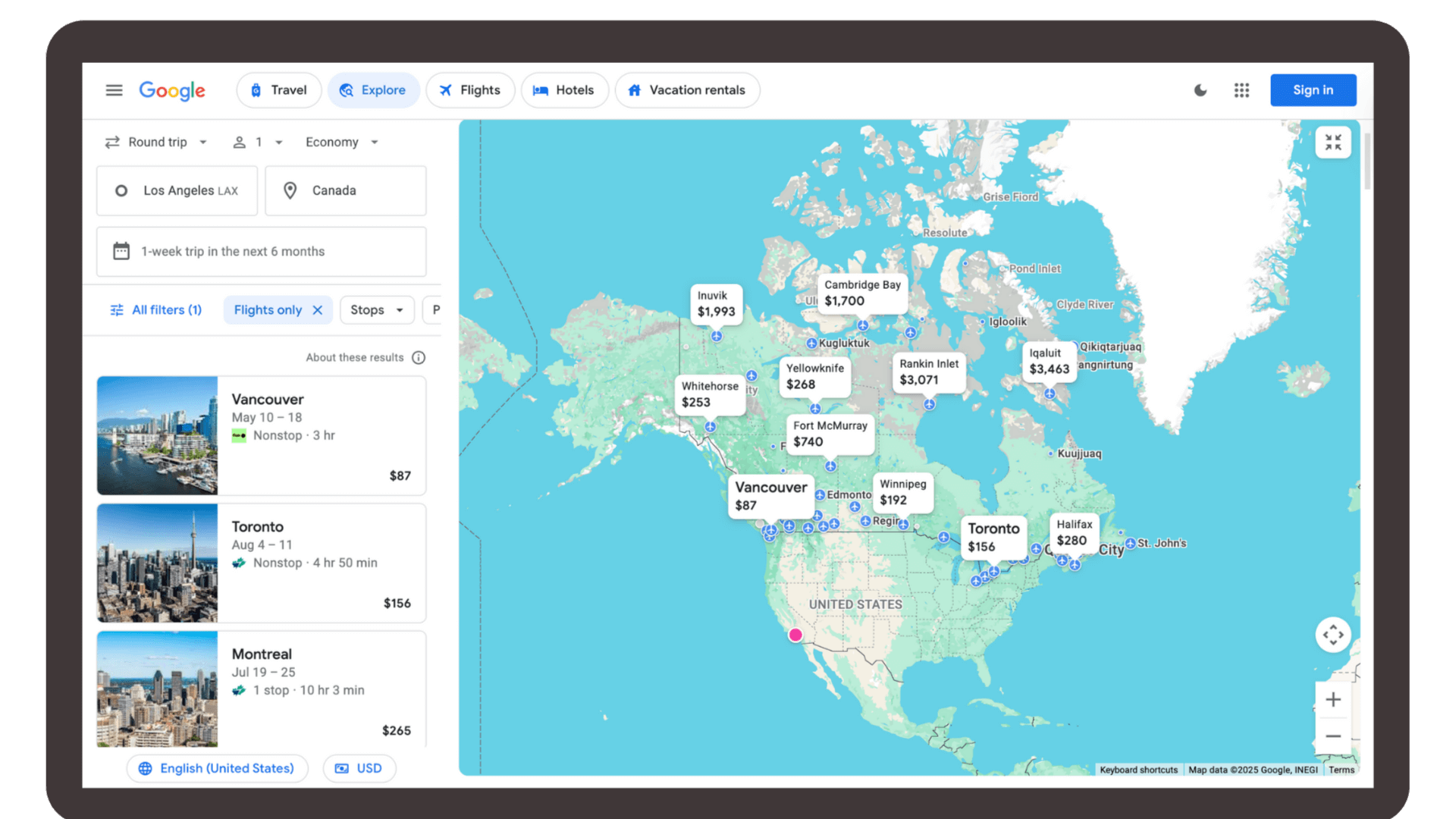Open All filters (1)
Viewport: 1456px width, 819px height.
tap(156, 309)
